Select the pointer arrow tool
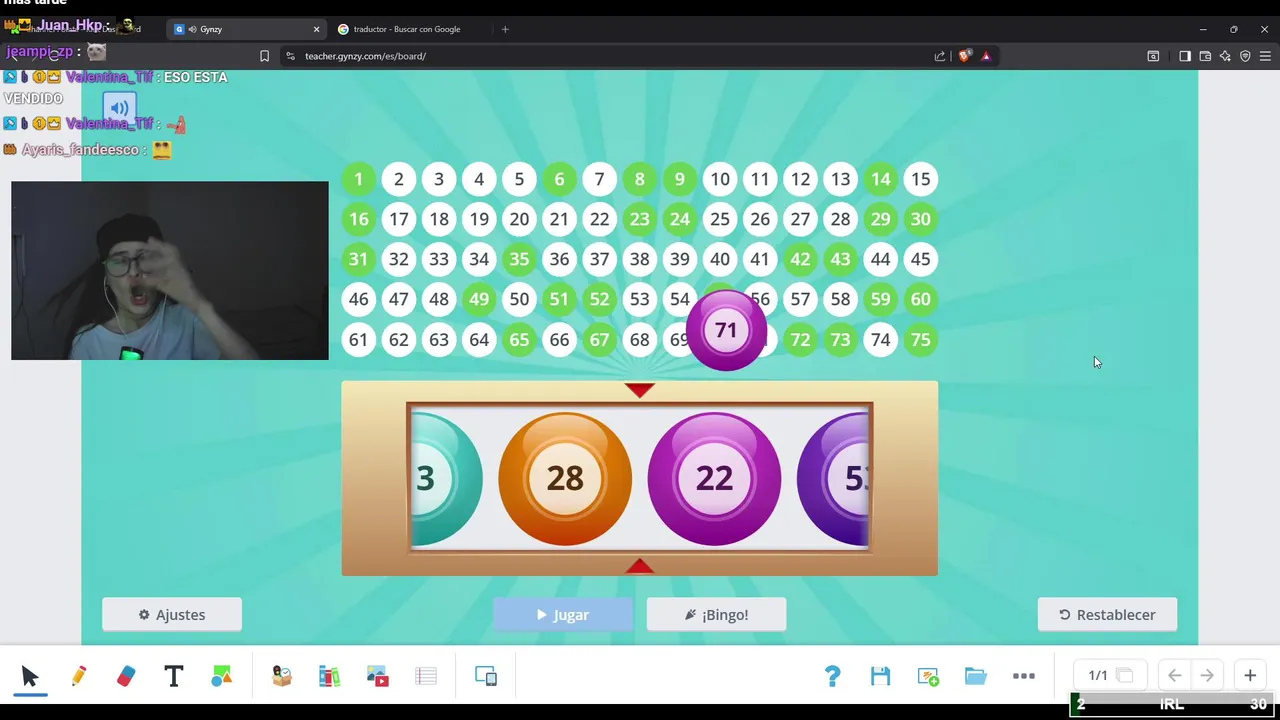The width and height of the screenshot is (1280, 720). click(29, 677)
